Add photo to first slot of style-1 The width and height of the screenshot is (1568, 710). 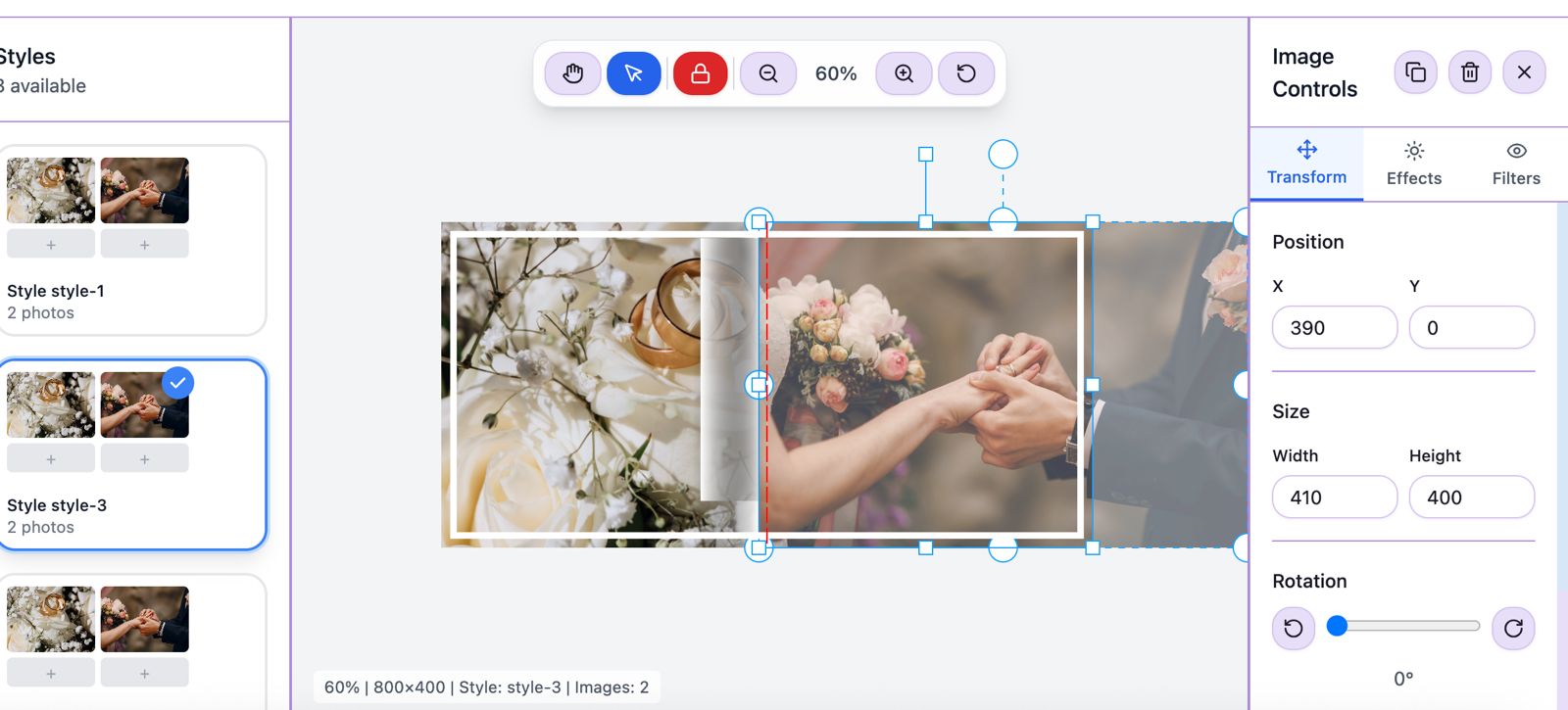pyautogui.click(x=51, y=244)
